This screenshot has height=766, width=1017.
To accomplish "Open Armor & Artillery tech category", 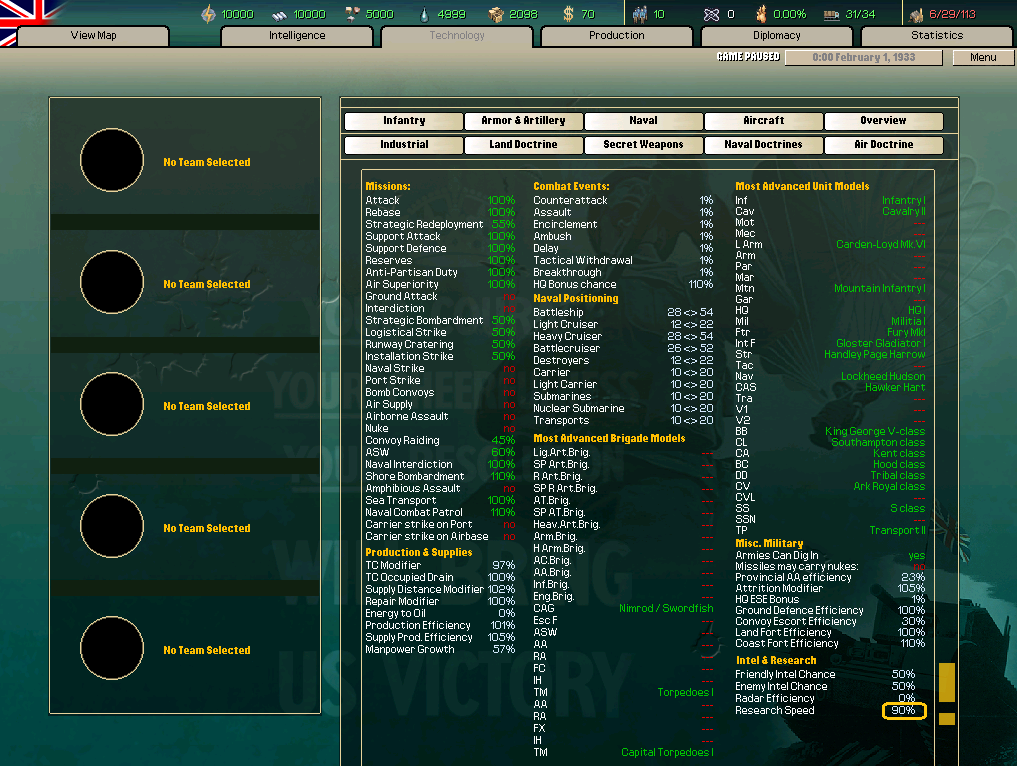I will (x=523, y=121).
